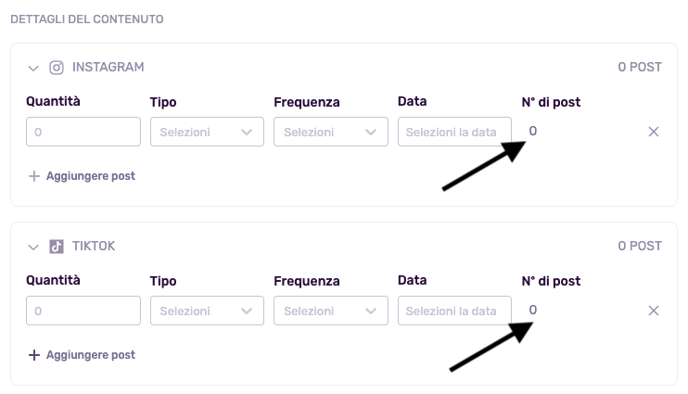Open TikTok Tipo dropdown
The image size is (688, 394).
click(207, 311)
